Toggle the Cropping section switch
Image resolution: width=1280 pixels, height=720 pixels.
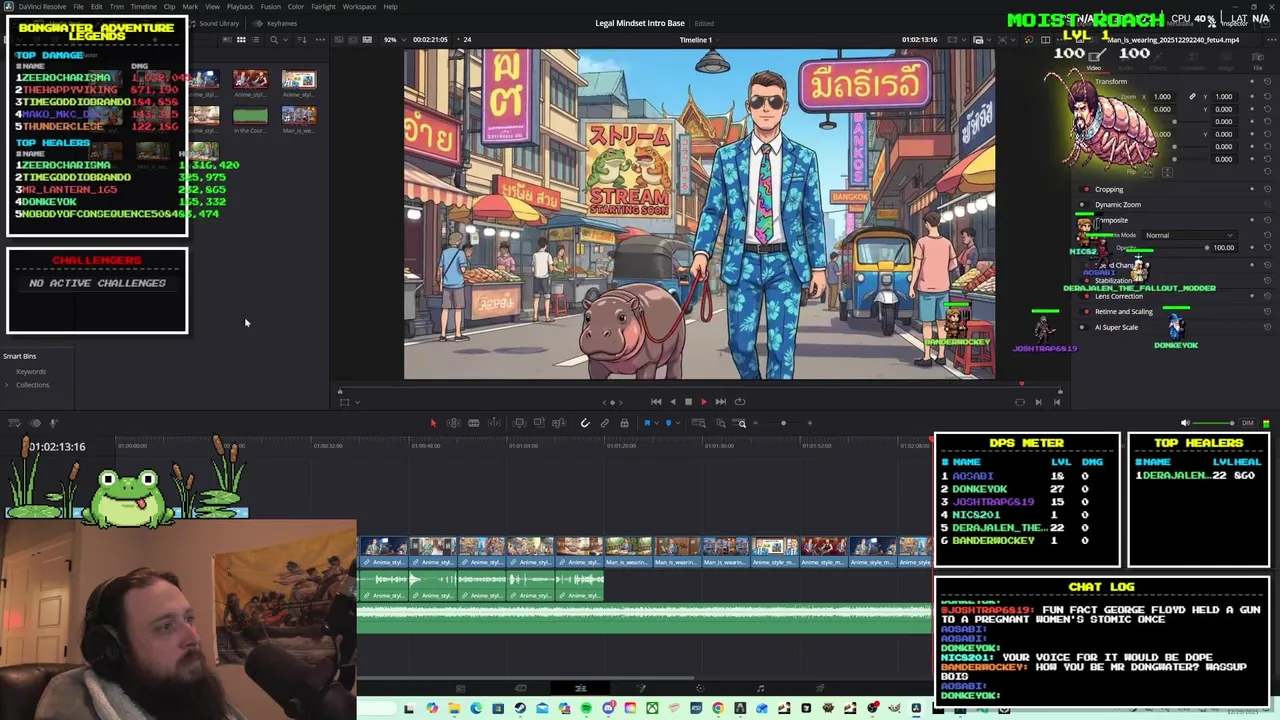point(1086,189)
